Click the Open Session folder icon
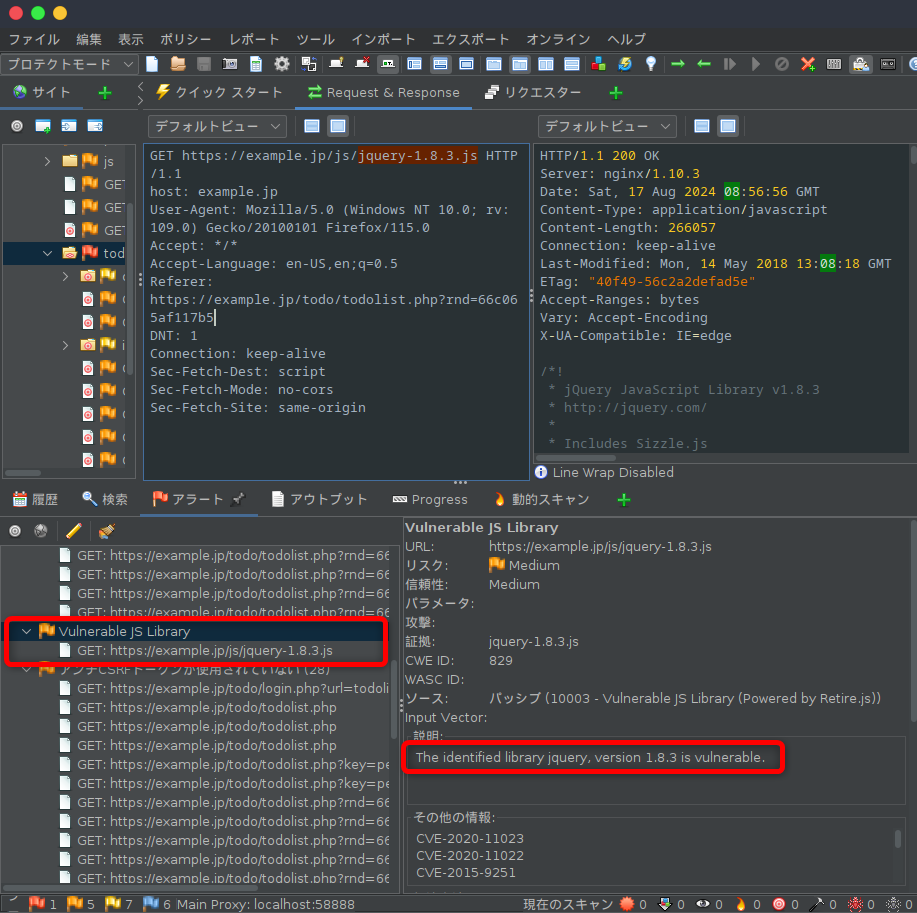 point(178,64)
